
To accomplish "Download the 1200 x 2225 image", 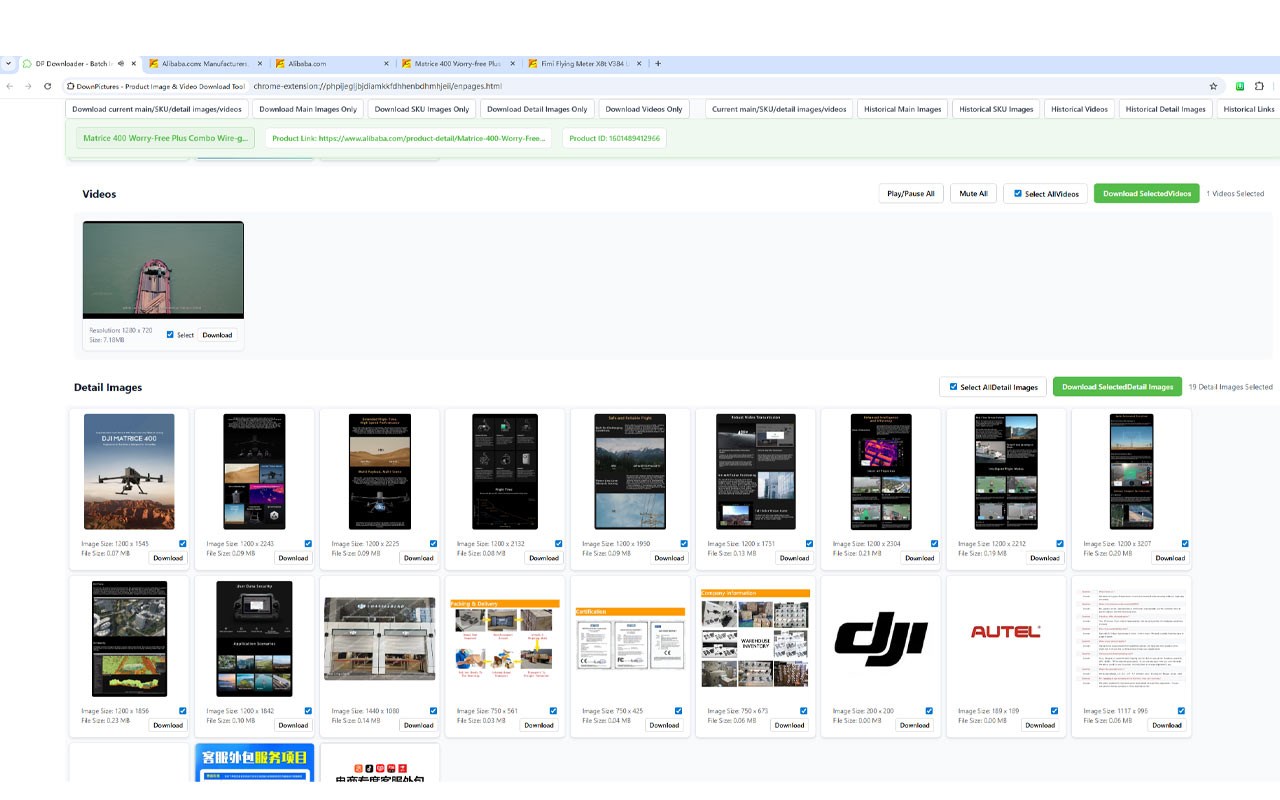I will 418,558.
